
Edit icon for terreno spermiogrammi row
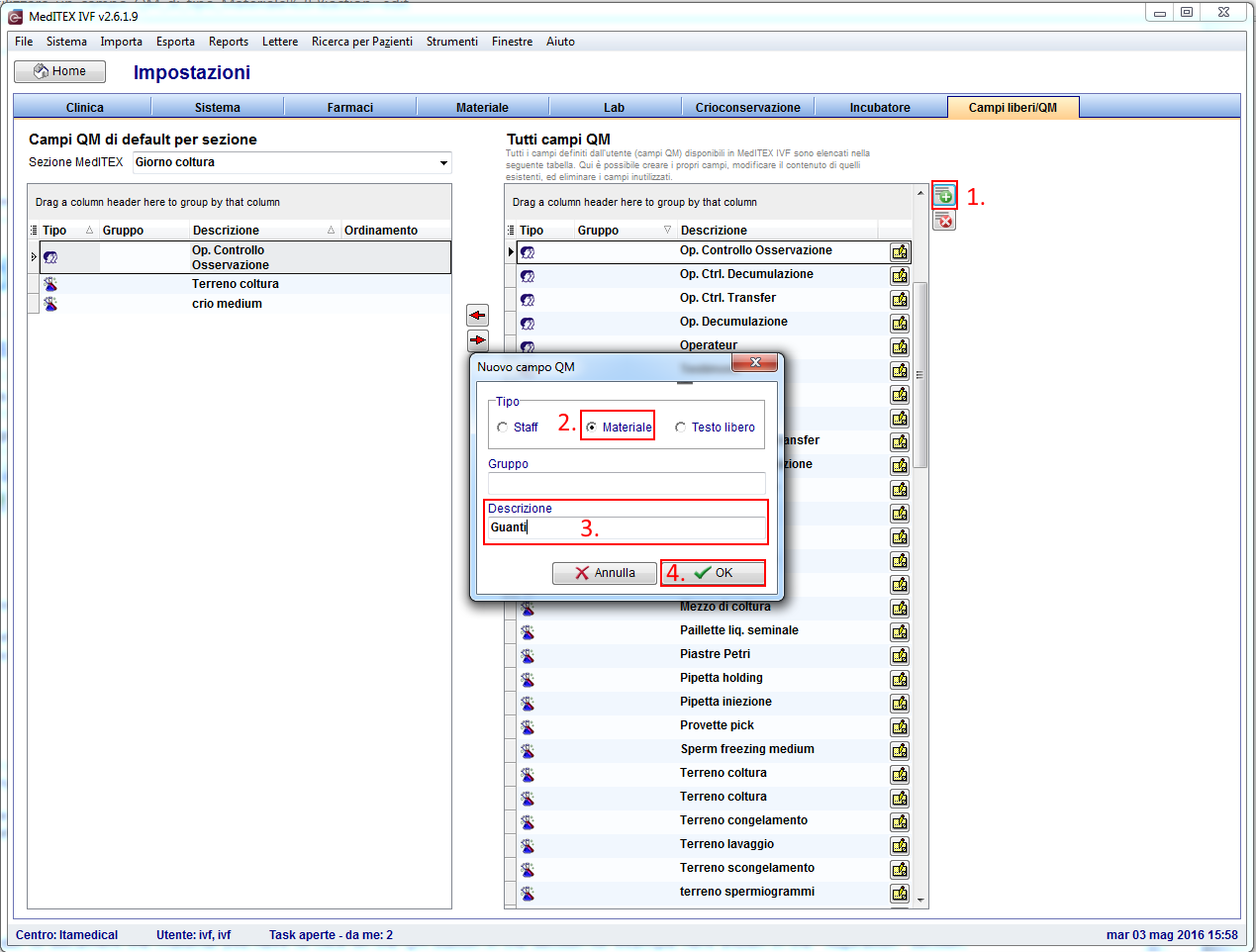click(x=900, y=894)
